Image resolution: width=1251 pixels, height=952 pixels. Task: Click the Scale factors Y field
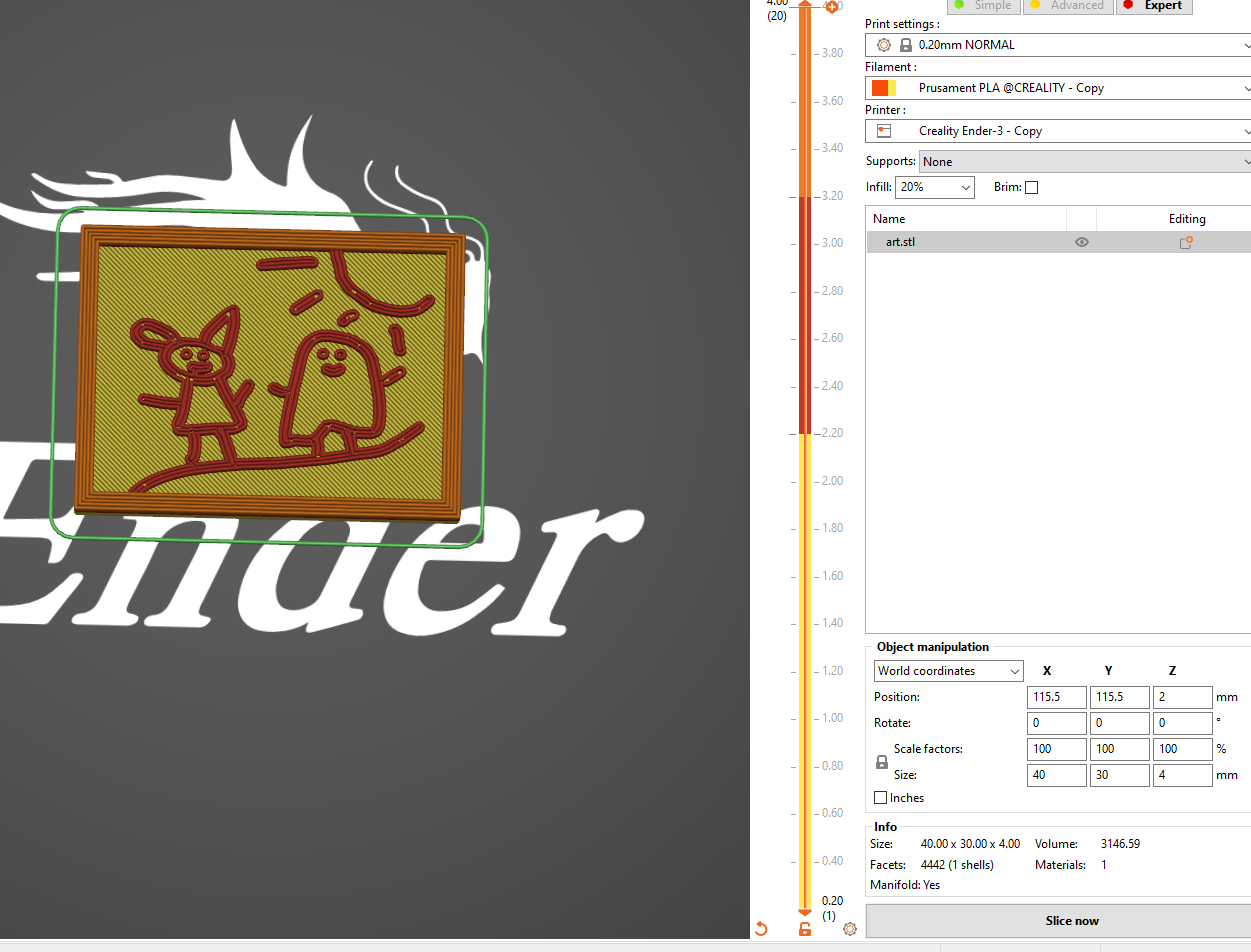(x=1120, y=749)
